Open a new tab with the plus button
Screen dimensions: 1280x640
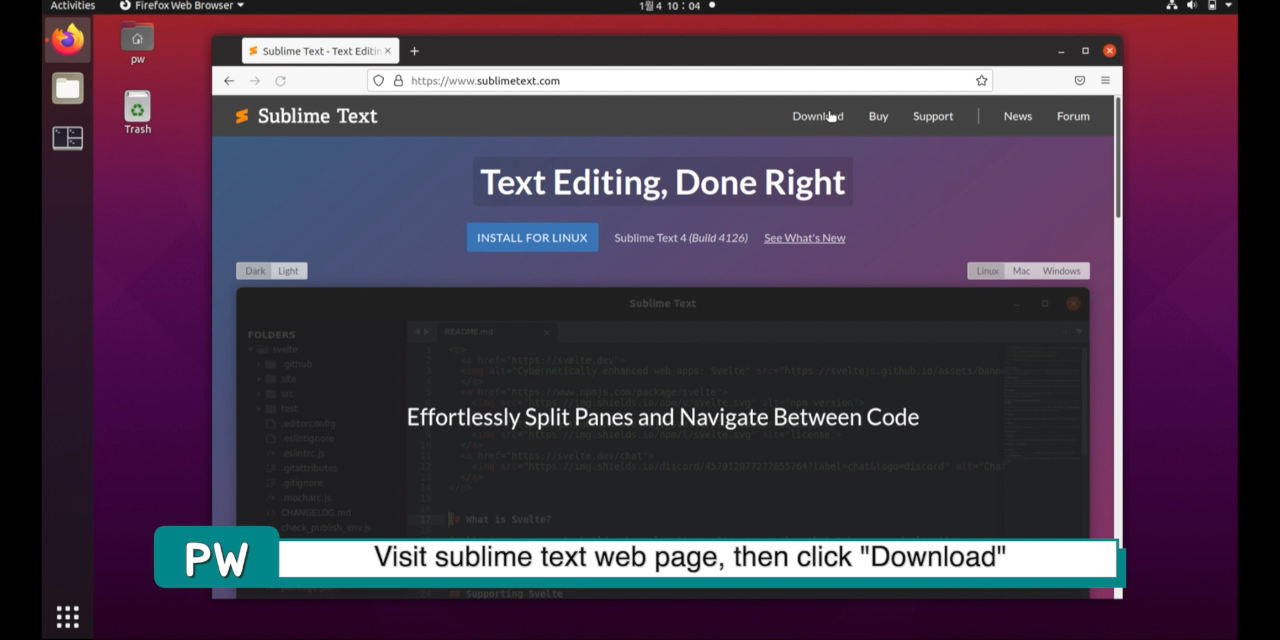point(414,51)
